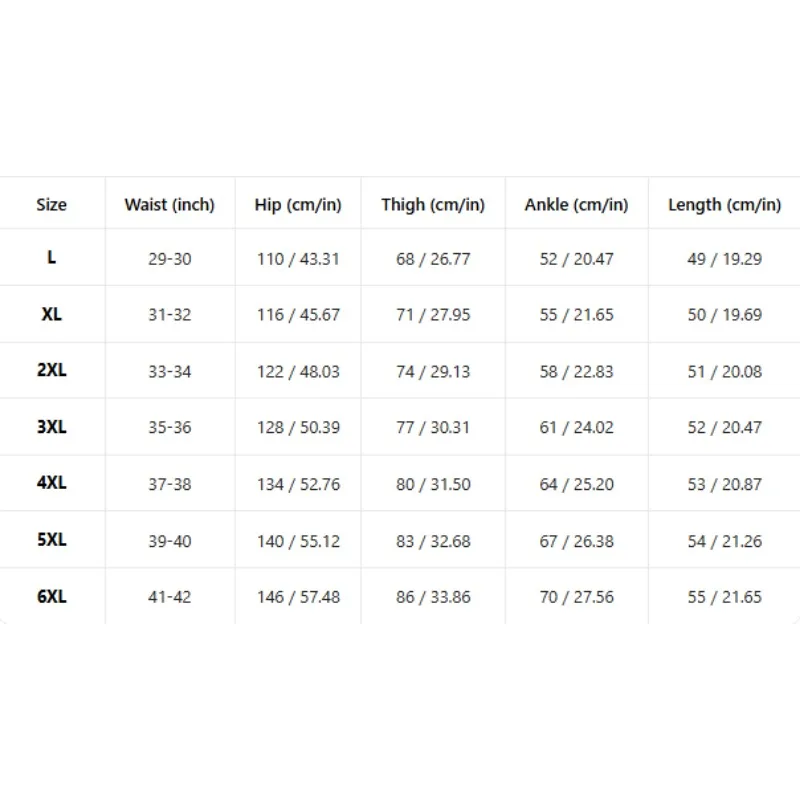Screen dimensions: 800x800
Task: Select hip value 146 / 57.48
Action: pos(298,597)
